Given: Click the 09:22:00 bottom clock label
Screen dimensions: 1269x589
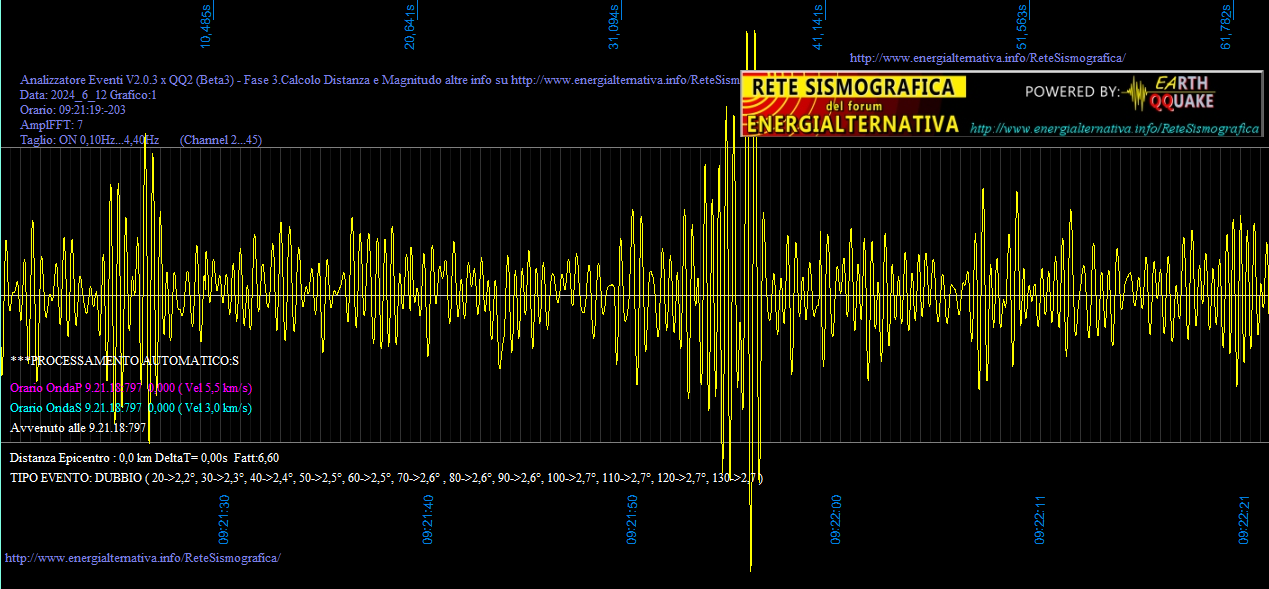Looking at the screenshot, I should 837,519.
